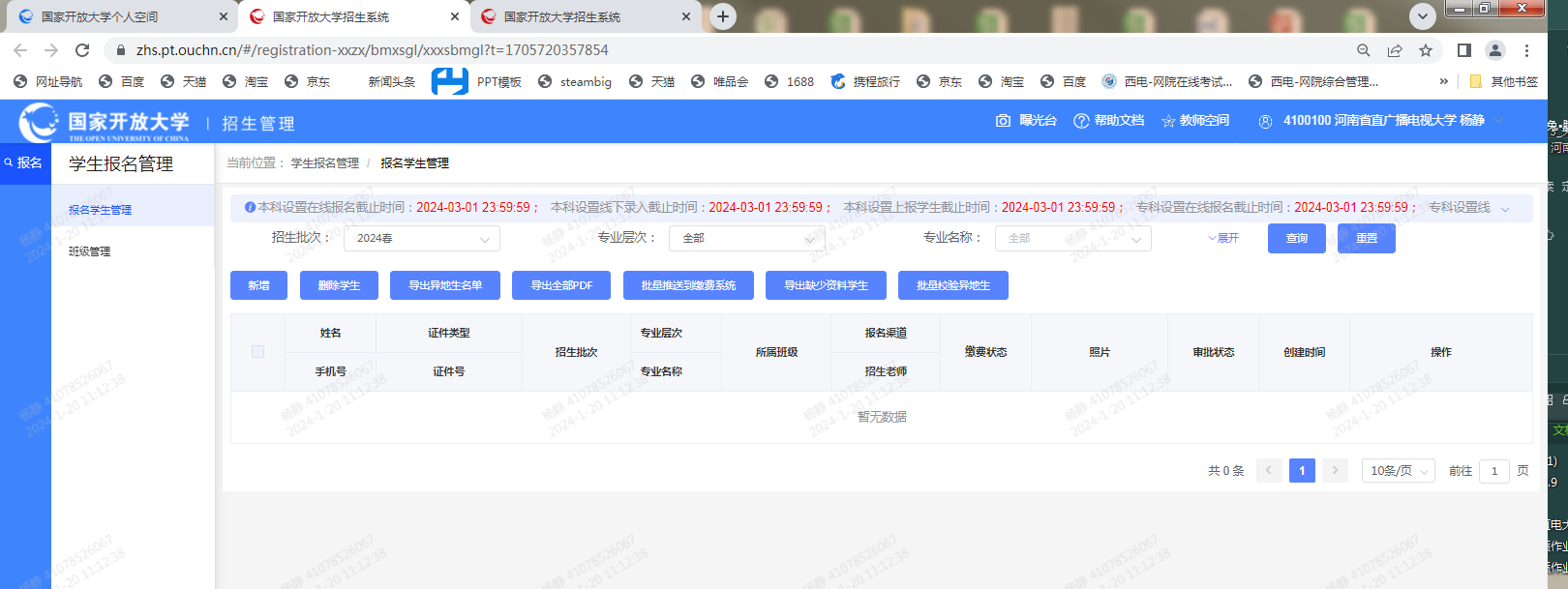The image size is (1568, 589).
Task: Click the browser profile avatar icon
Action: point(1494,50)
